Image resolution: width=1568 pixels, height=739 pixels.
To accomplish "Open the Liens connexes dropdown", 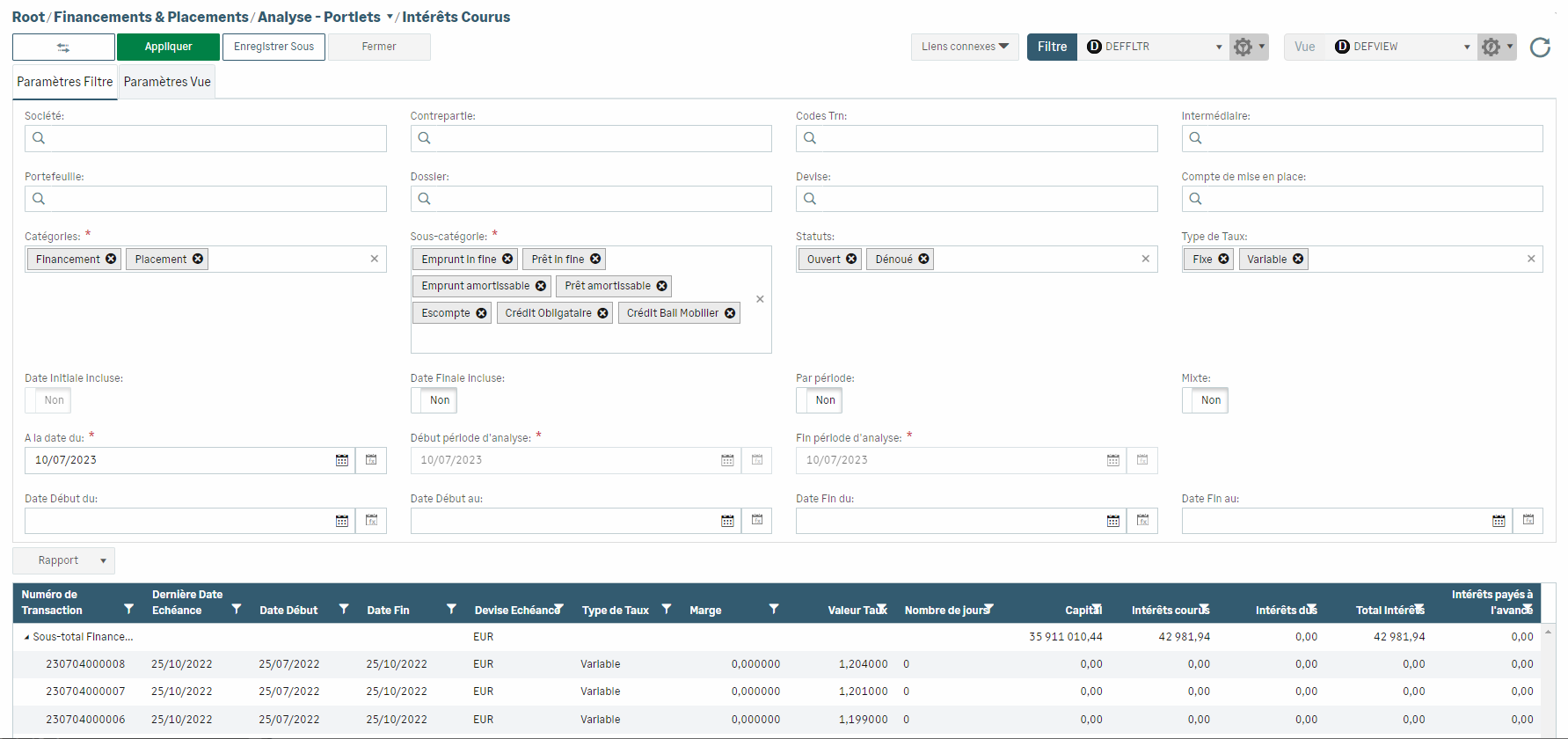I will click(x=965, y=47).
